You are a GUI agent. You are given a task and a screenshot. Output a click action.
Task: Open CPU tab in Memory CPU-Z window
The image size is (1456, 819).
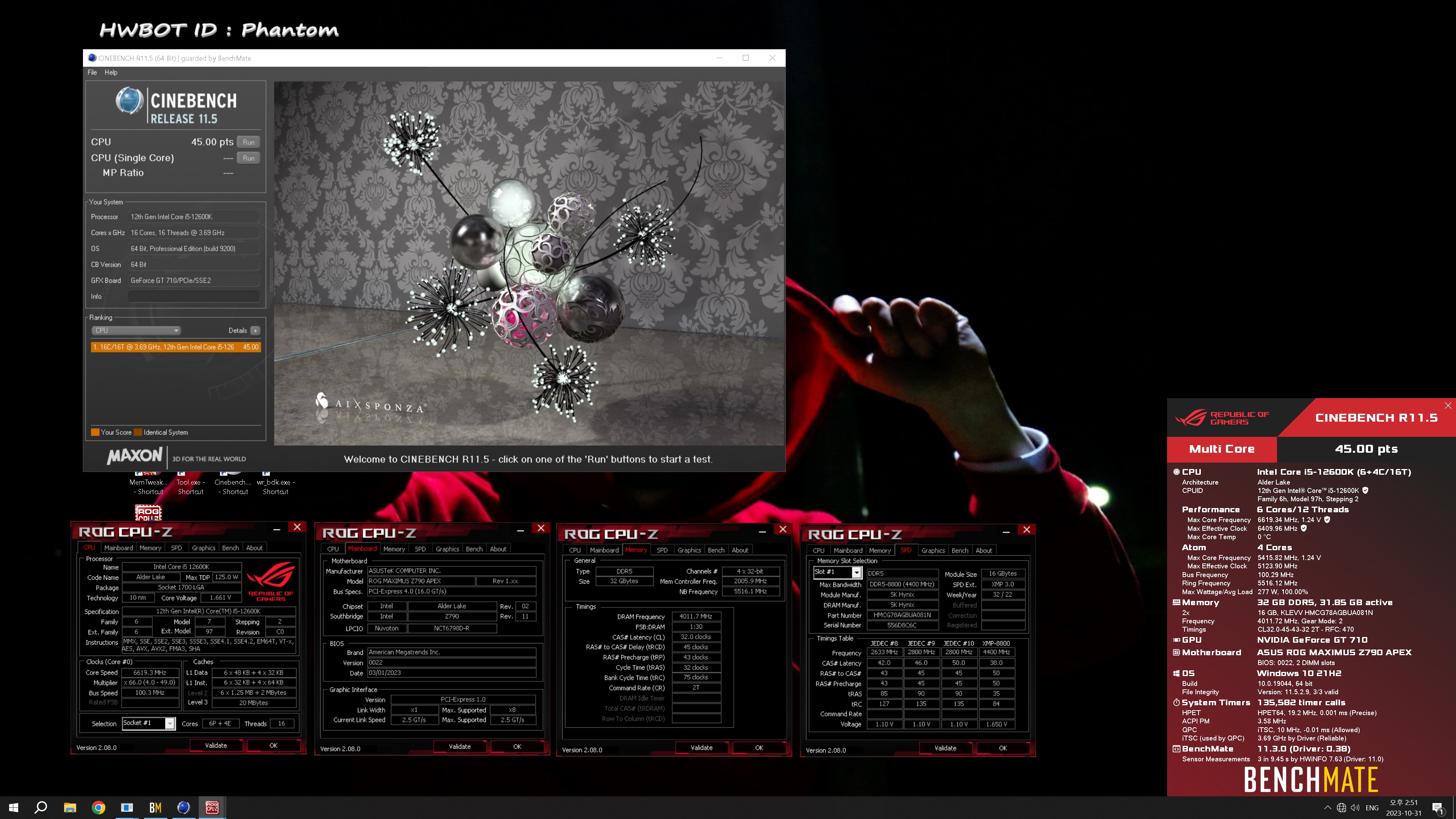point(575,550)
